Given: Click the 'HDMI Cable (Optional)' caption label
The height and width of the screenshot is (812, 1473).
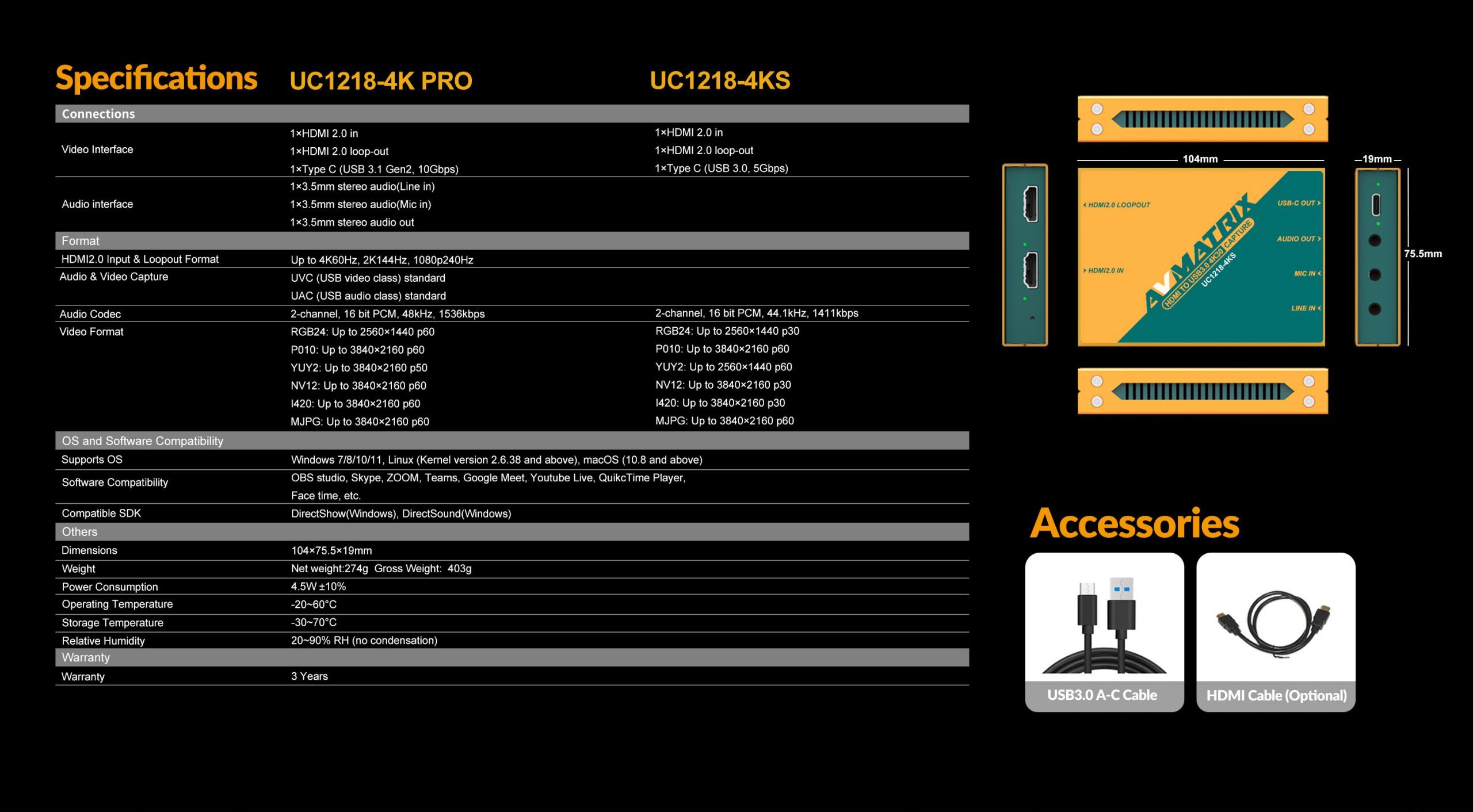Looking at the screenshot, I should [x=1276, y=696].
